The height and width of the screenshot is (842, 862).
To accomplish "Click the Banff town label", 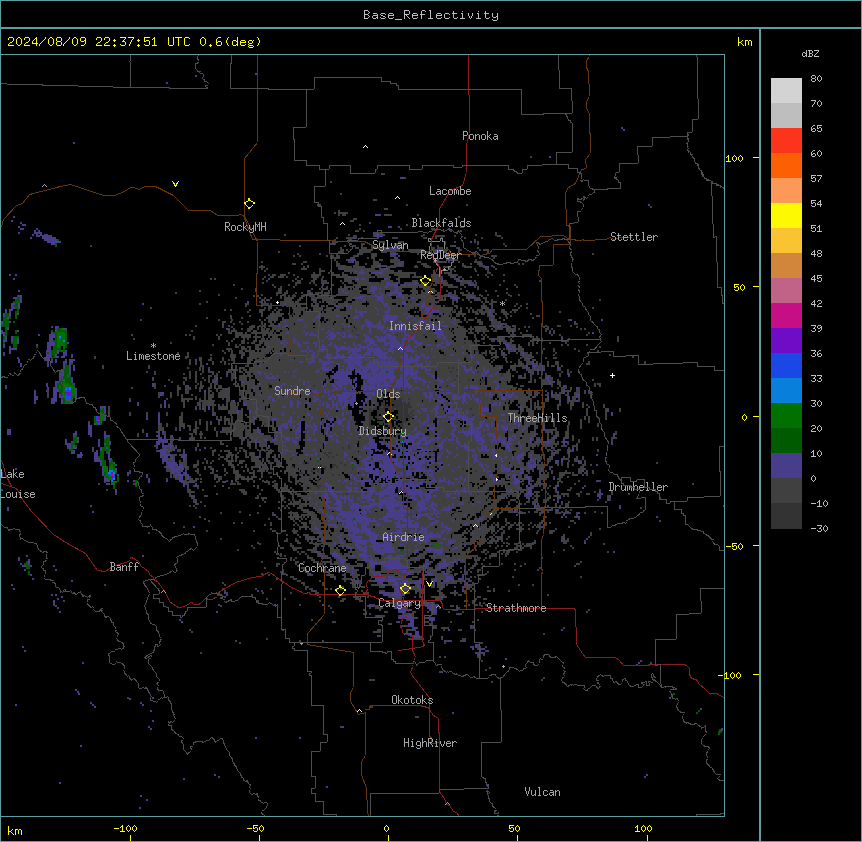I will [124, 567].
